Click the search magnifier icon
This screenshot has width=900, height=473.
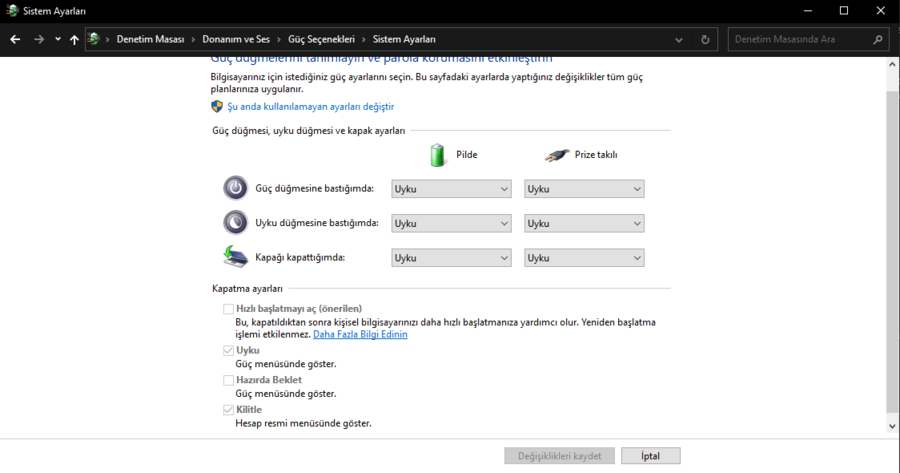coord(878,40)
